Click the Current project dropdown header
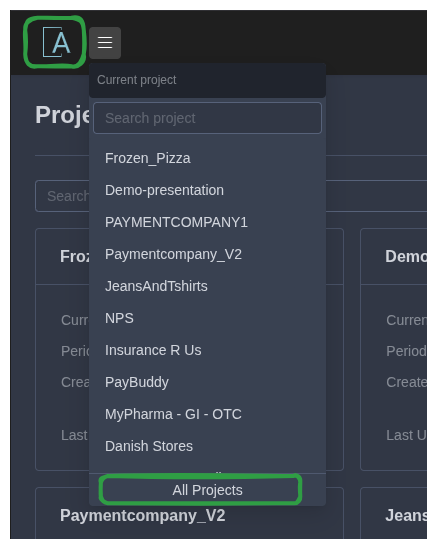Viewport: 437px width, 549px height. click(x=207, y=80)
